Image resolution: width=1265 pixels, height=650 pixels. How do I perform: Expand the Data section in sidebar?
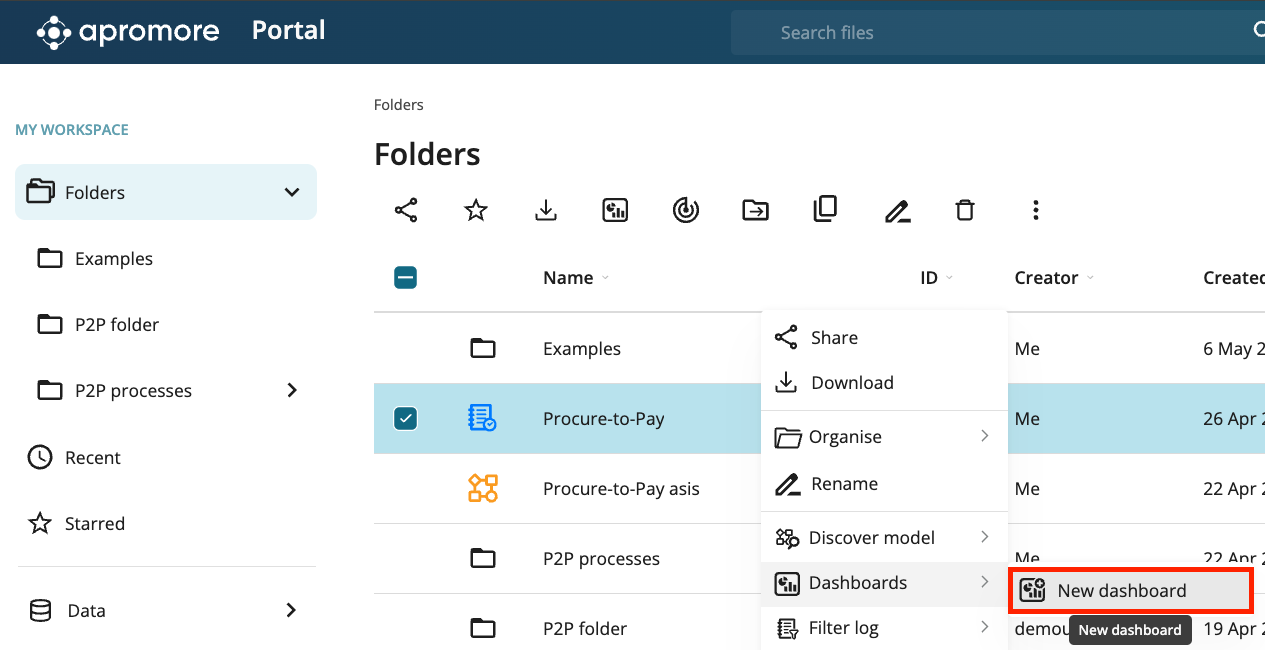(x=291, y=610)
